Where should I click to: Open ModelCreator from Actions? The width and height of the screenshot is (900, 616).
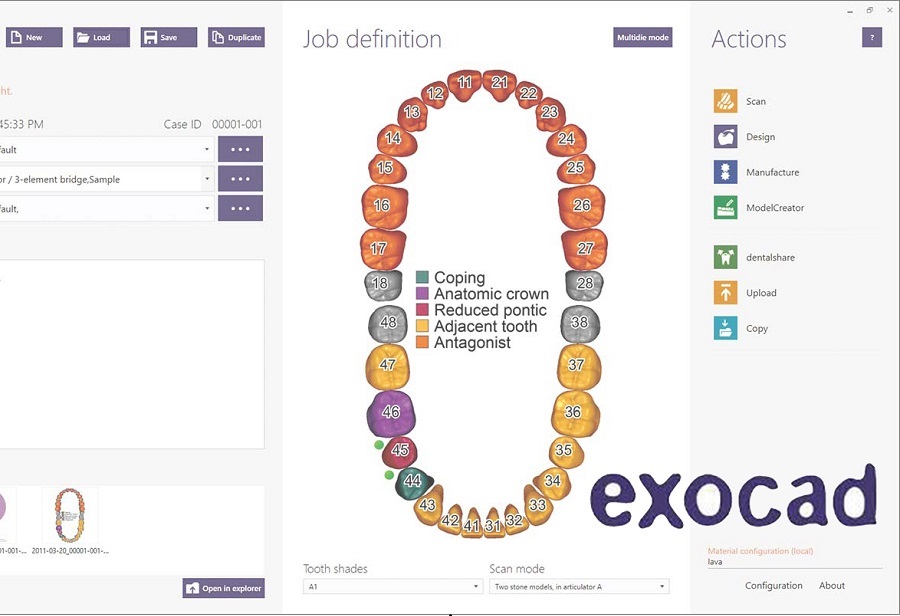coord(759,208)
